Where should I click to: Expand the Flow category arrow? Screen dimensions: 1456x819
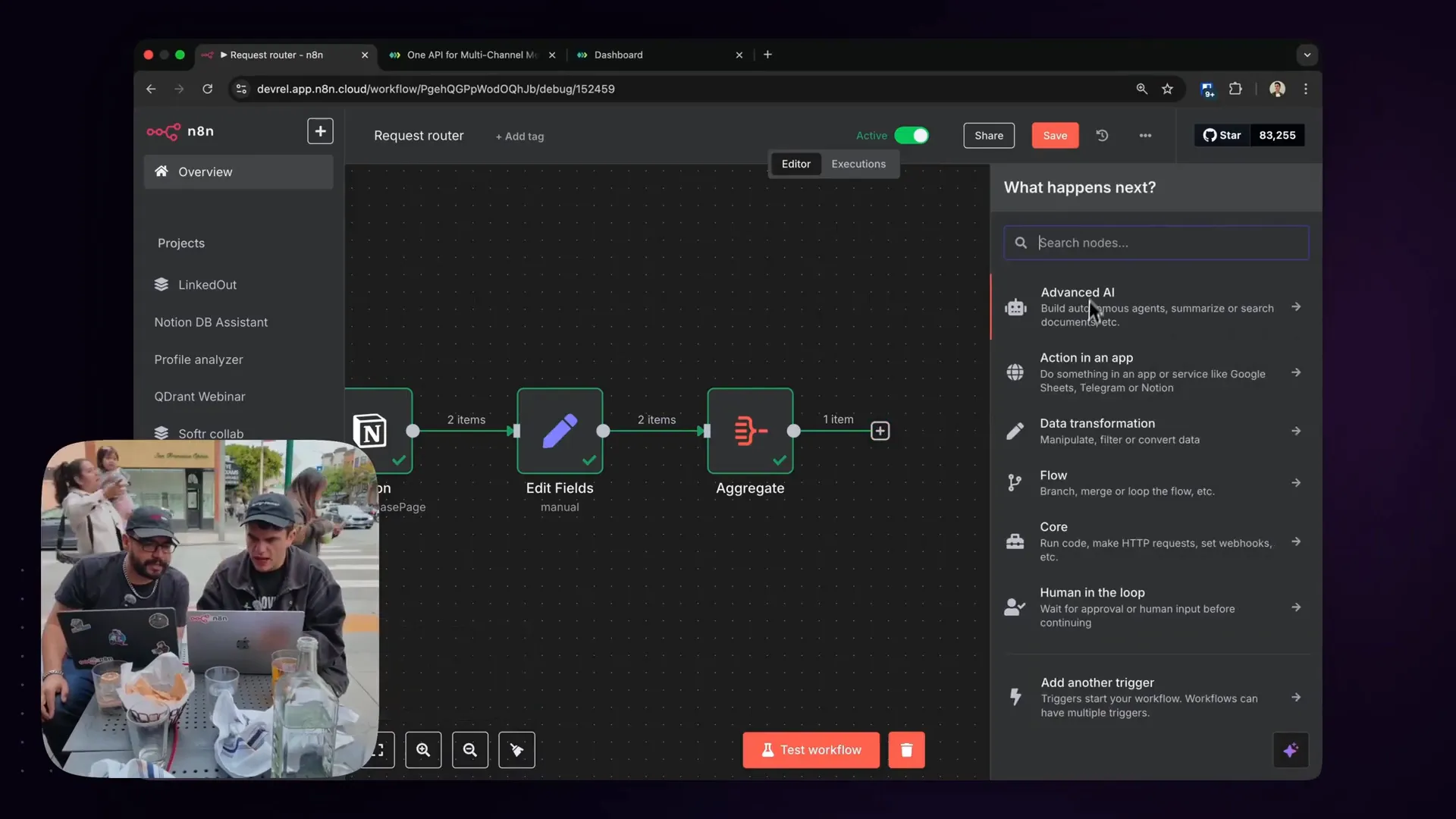click(1296, 483)
